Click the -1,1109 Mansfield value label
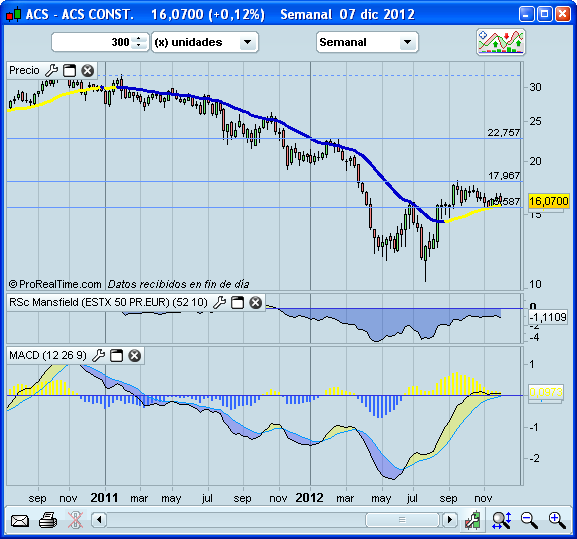577x539 pixels. pos(548,317)
